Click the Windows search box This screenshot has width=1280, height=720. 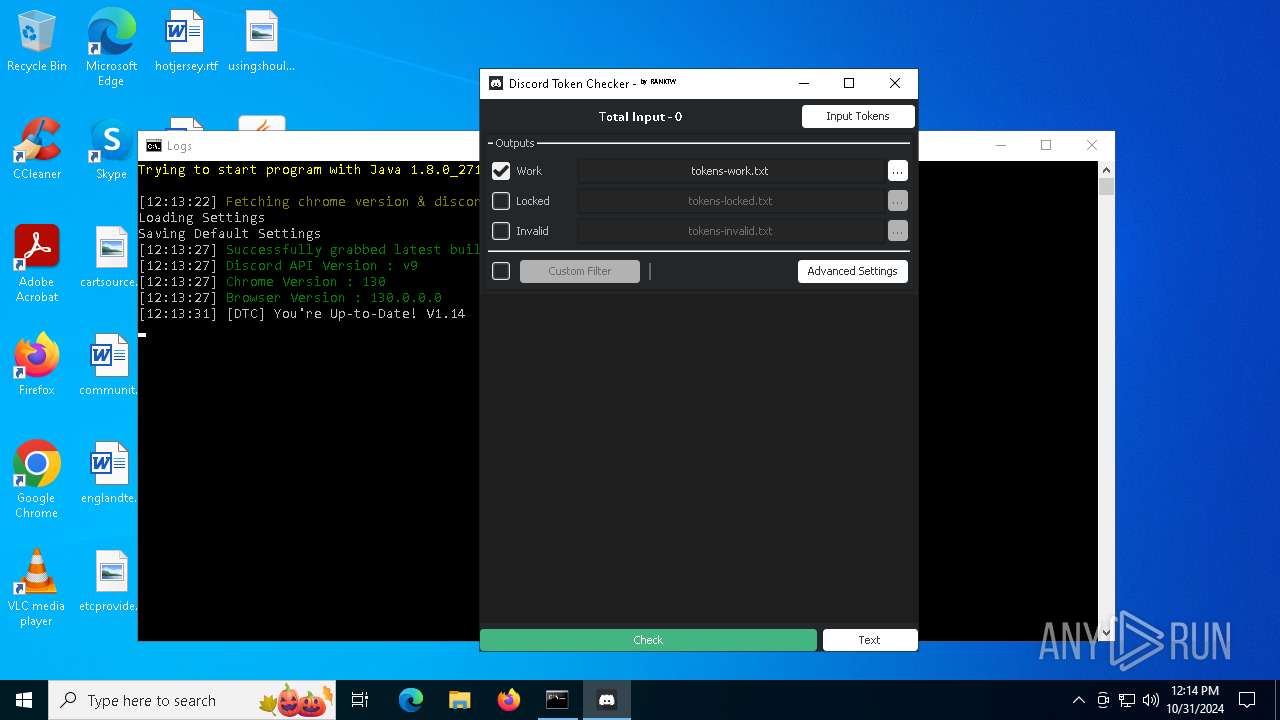click(x=192, y=700)
